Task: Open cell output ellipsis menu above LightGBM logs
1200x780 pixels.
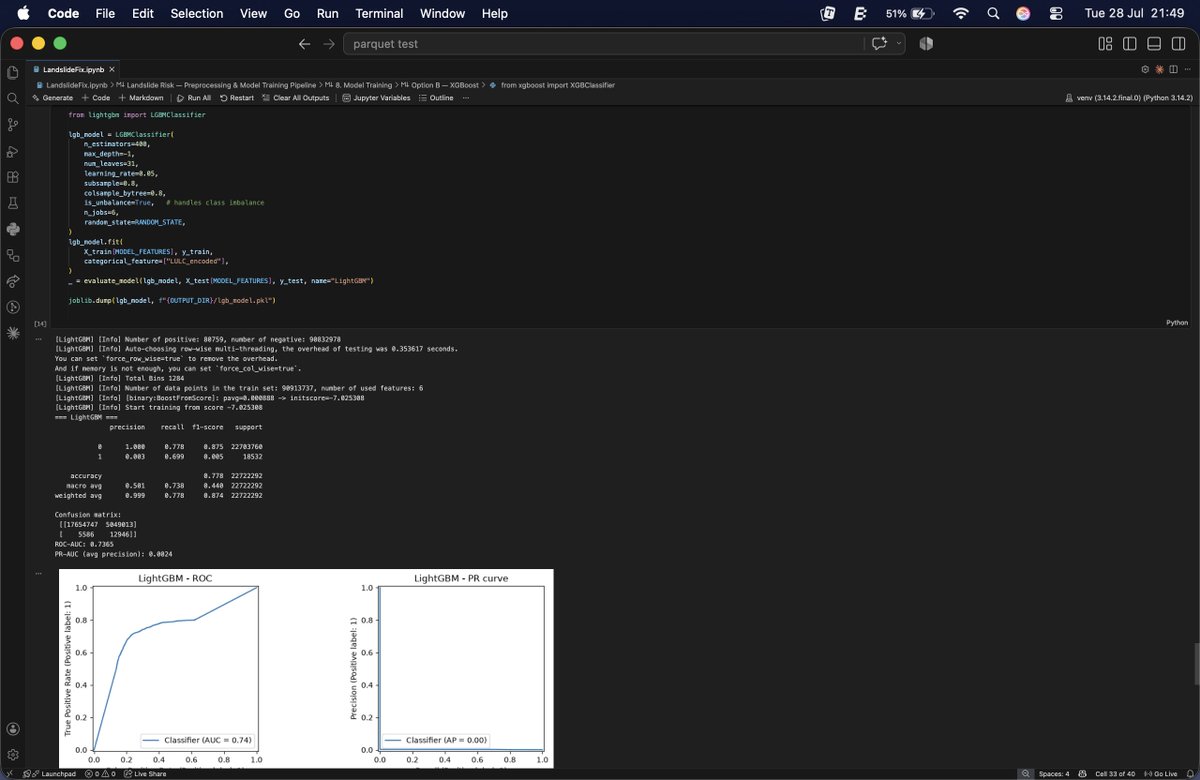Action: [38, 338]
